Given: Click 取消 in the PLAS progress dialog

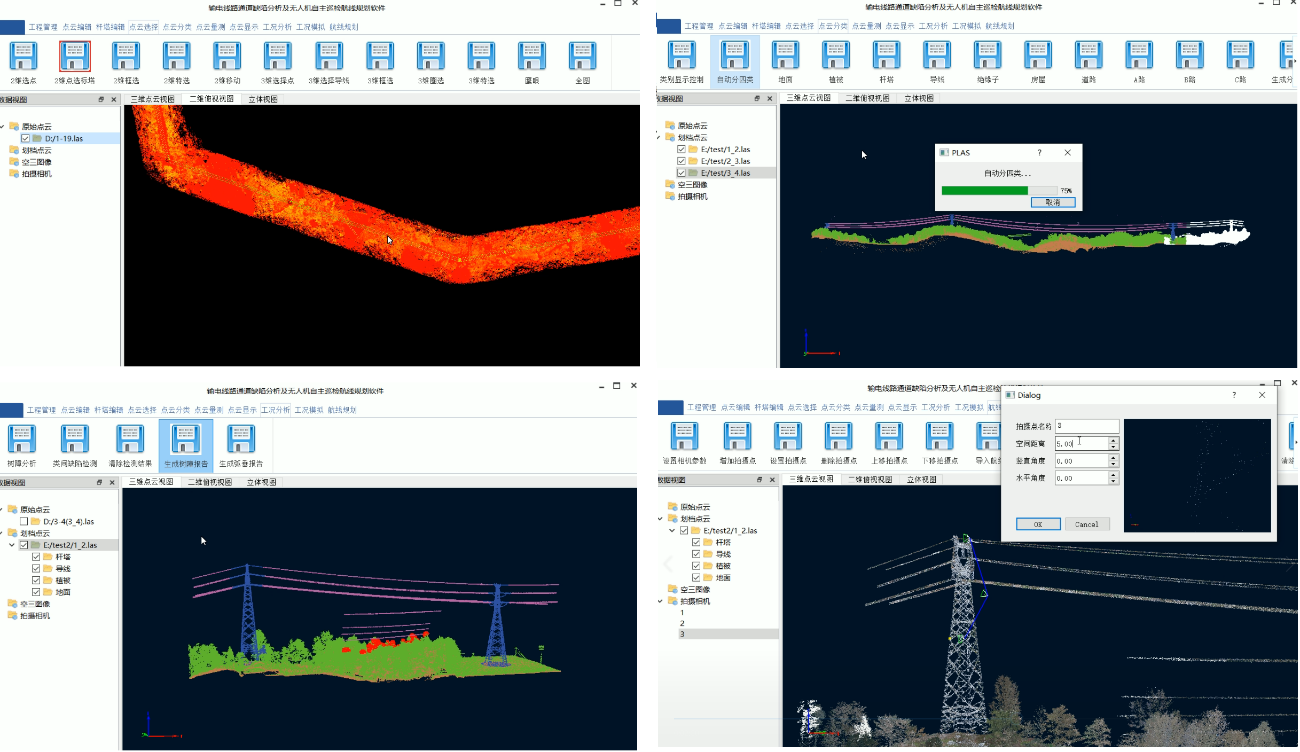Looking at the screenshot, I should pyautogui.click(x=1052, y=202).
